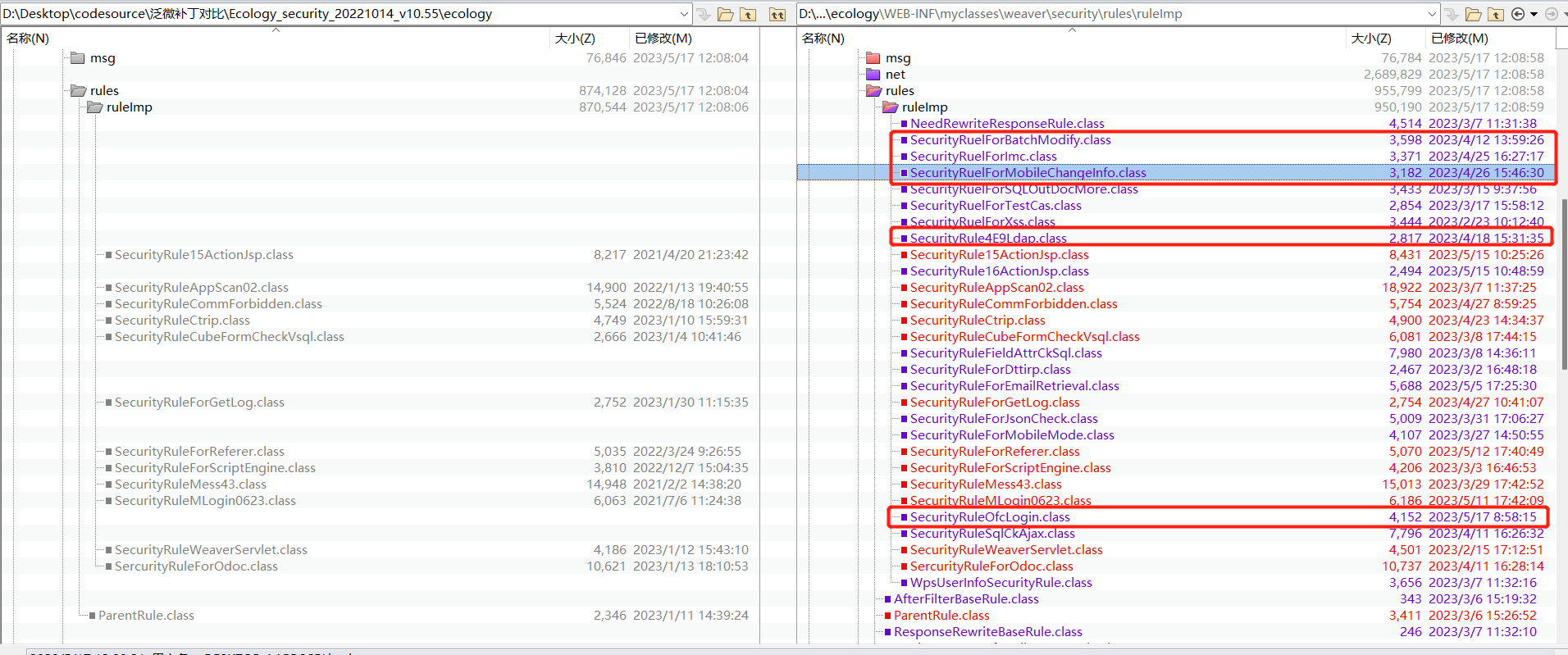Screen dimensions: 1568x655
Task: Select SecurityRuleForReferer.class in right pane
Action: (995, 452)
